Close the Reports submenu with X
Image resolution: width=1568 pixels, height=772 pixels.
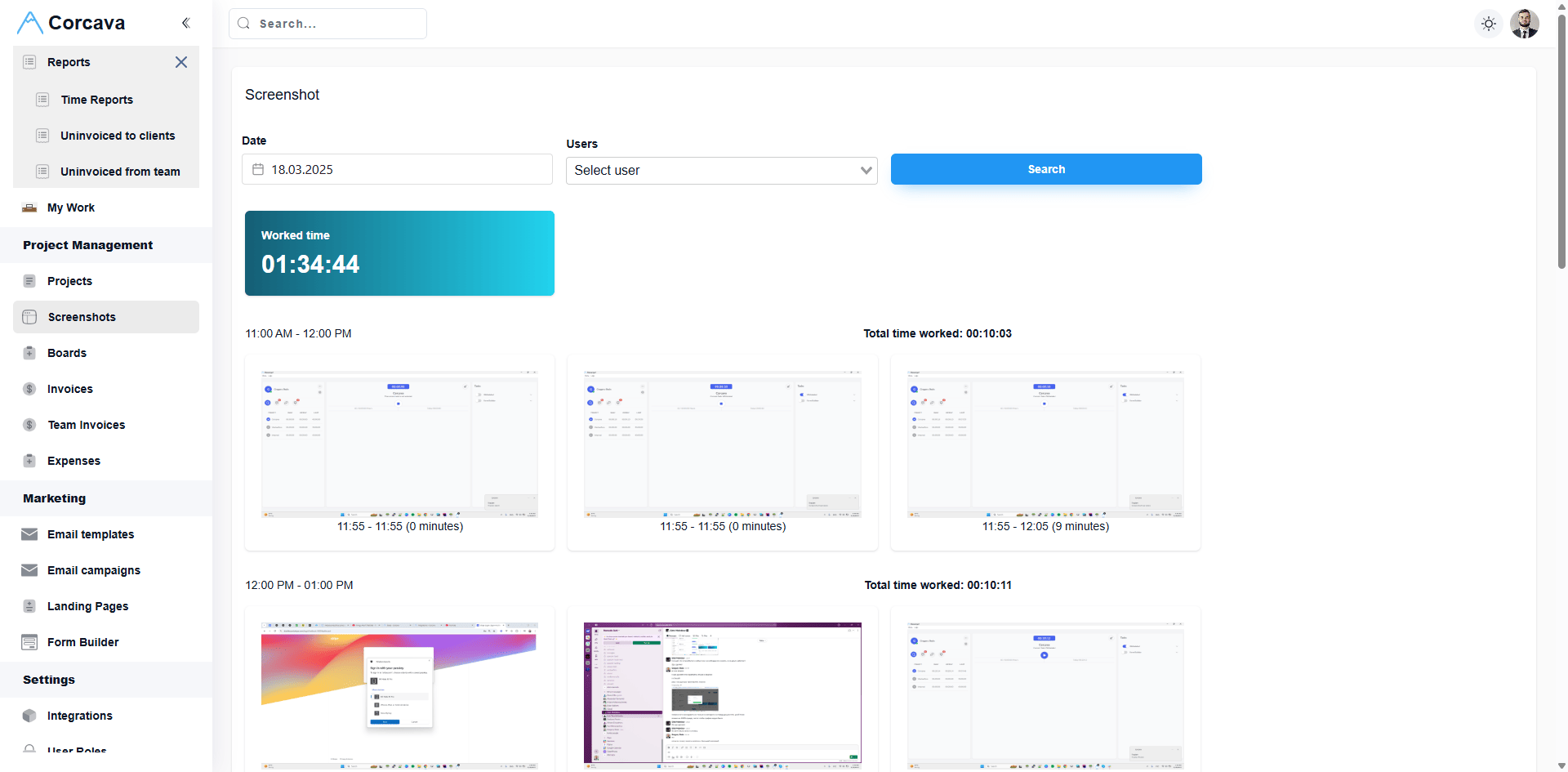click(181, 62)
